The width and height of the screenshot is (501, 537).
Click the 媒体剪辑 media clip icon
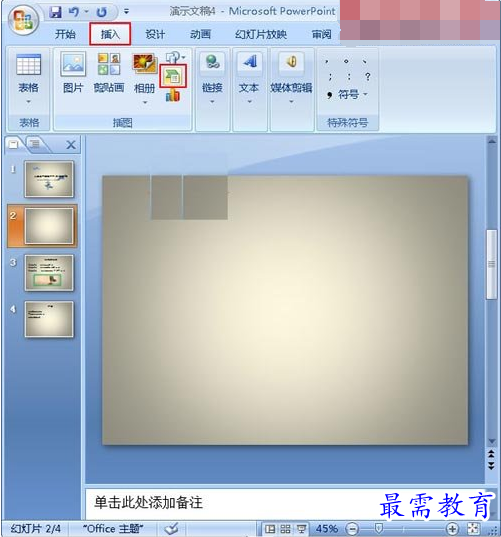(291, 62)
